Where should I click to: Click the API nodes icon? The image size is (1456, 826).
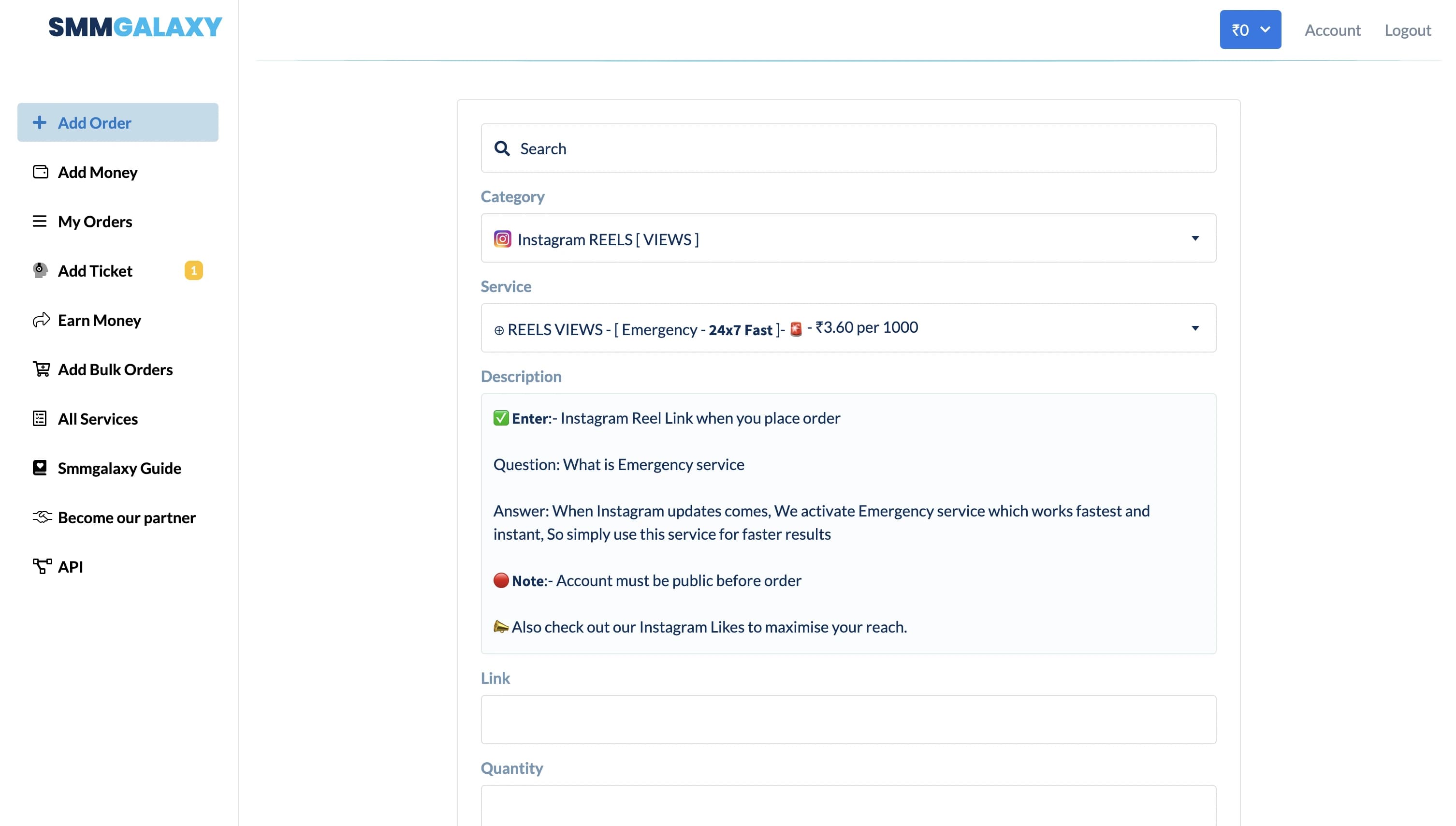(42, 566)
